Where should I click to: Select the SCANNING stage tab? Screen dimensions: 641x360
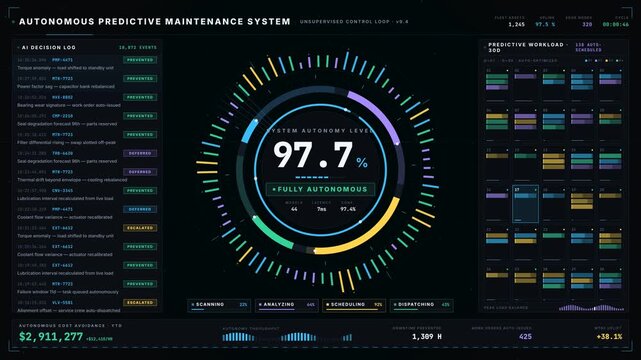[x=219, y=306]
